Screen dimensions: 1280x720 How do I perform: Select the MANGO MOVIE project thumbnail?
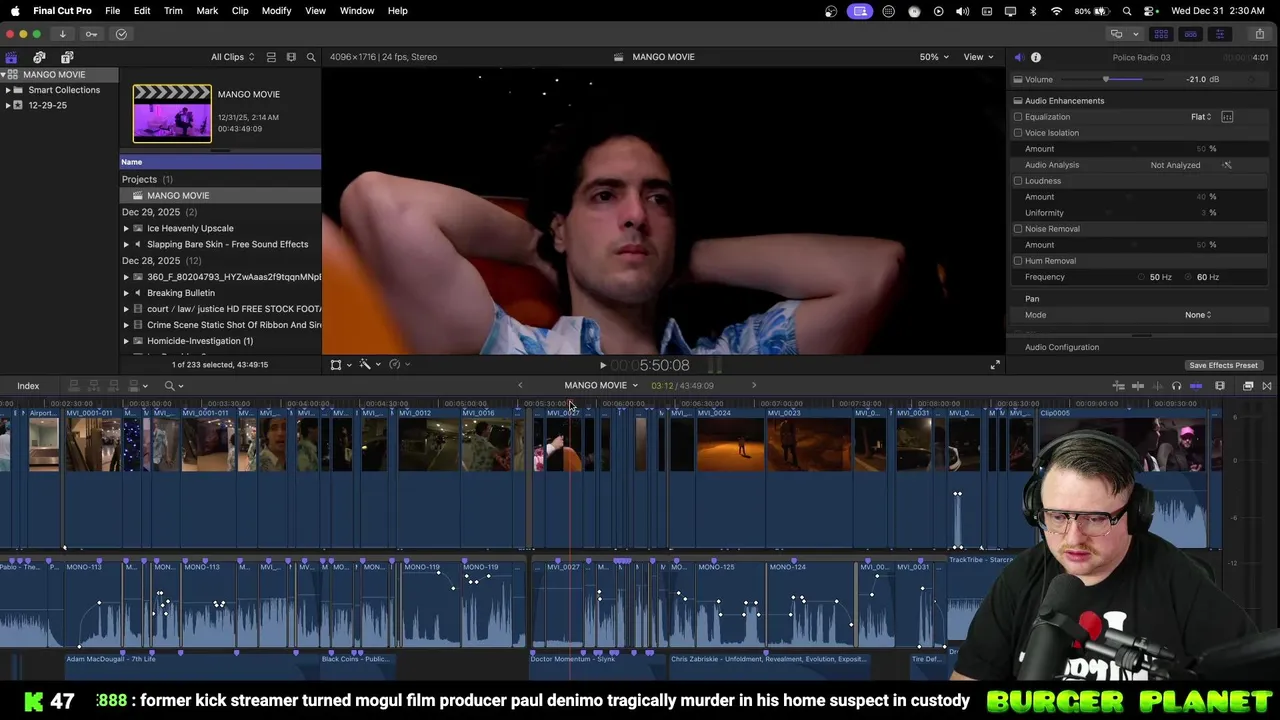(172, 114)
